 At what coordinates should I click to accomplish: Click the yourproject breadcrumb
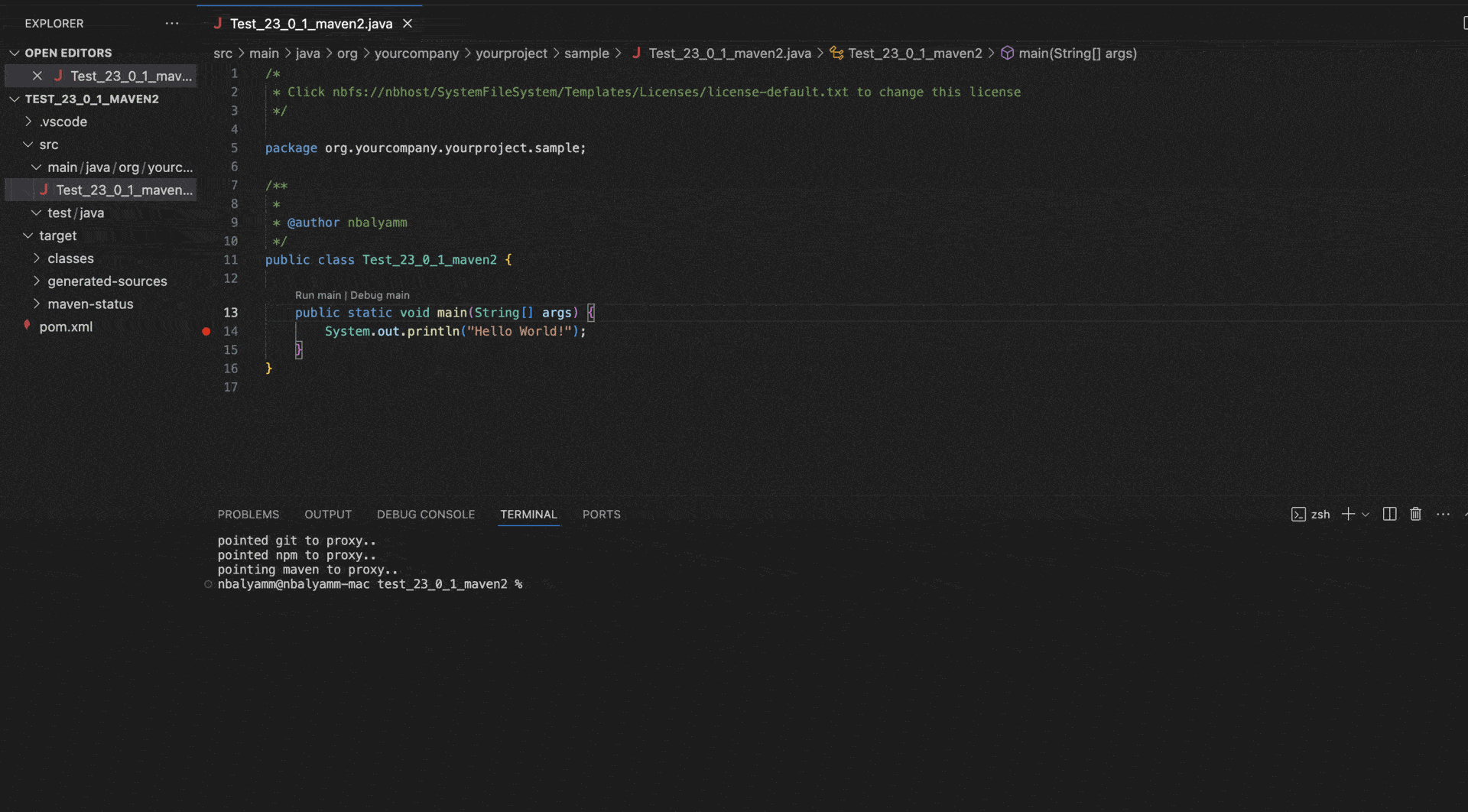(x=512, y=53)
